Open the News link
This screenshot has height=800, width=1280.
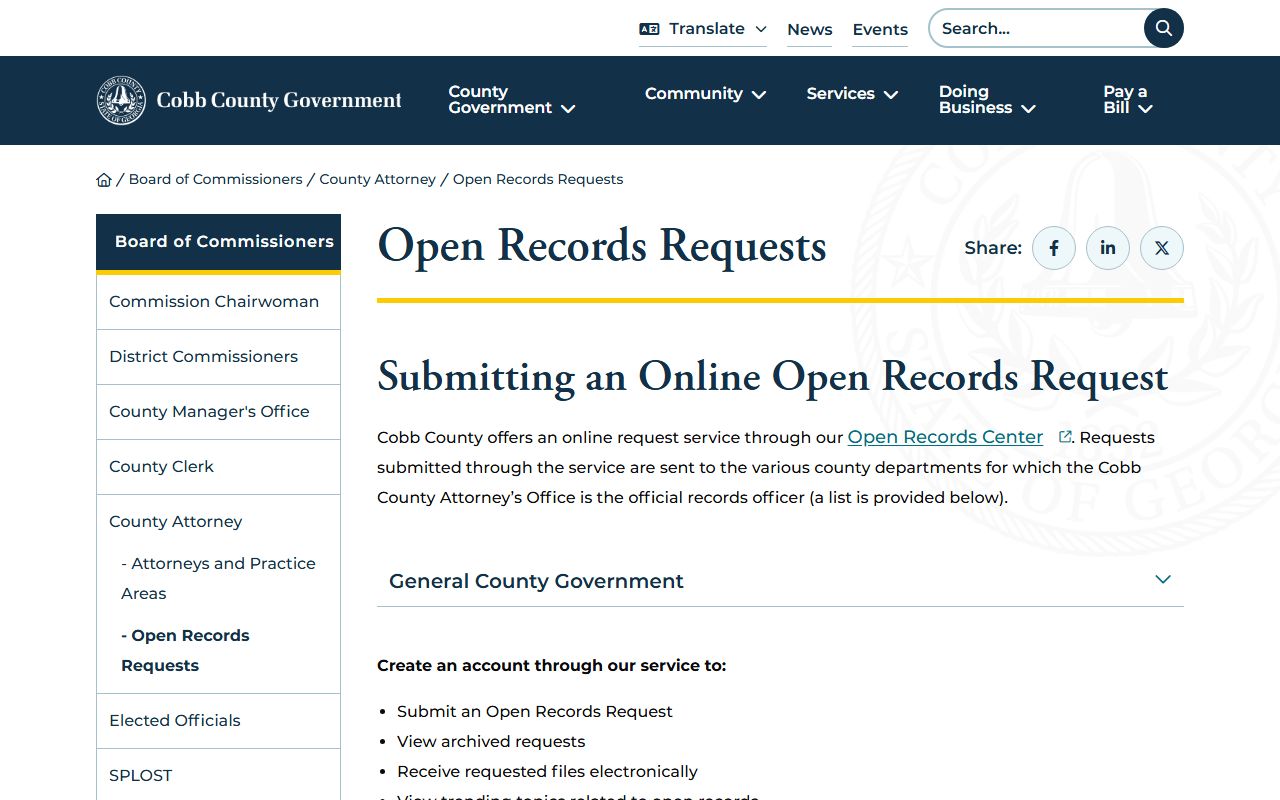coord(809,30)
